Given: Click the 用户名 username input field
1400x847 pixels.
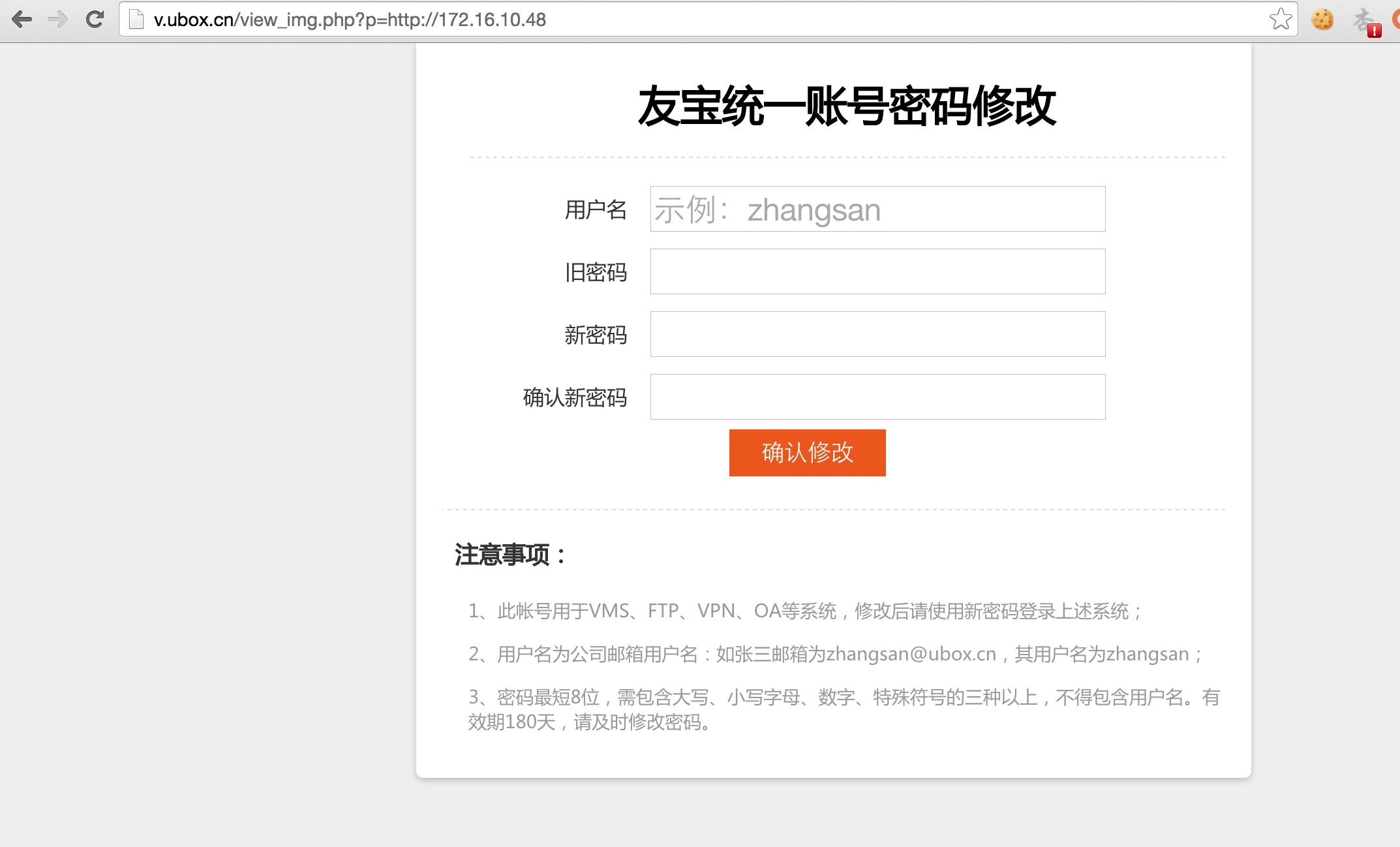Looking at the screenshot, I should (x=877, y=209).
